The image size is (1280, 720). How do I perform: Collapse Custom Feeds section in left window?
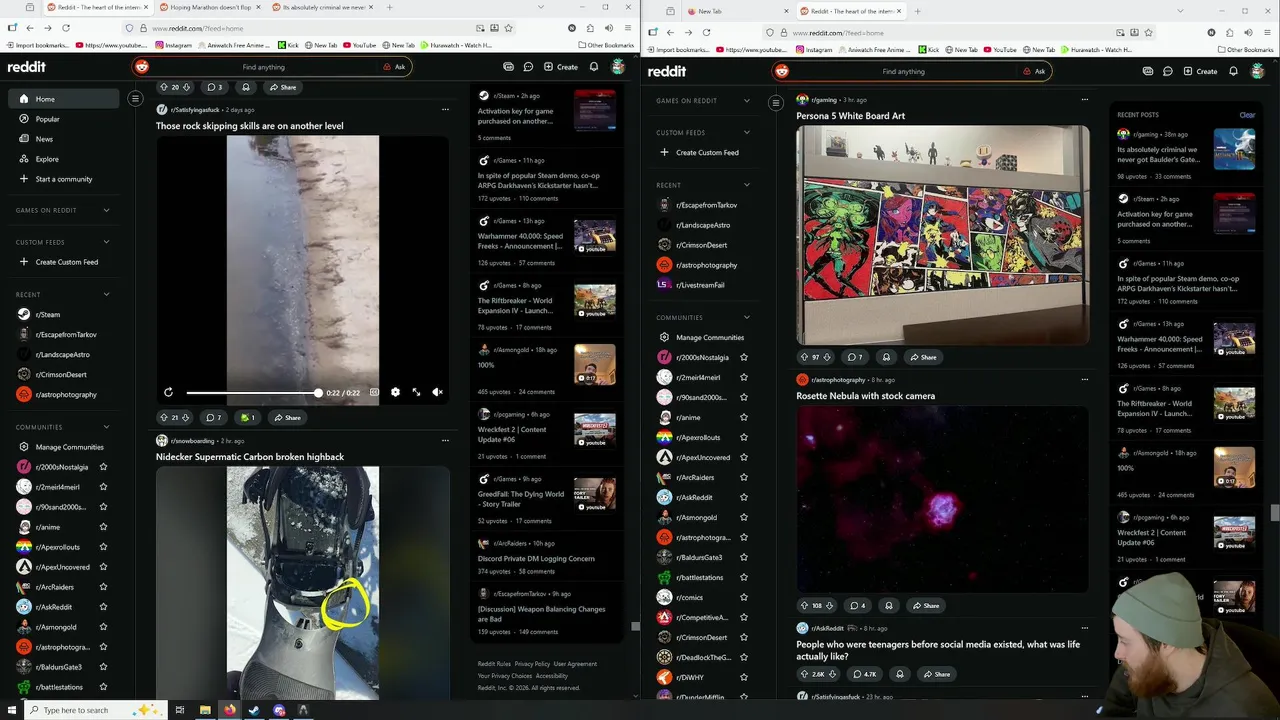point(106,242)
